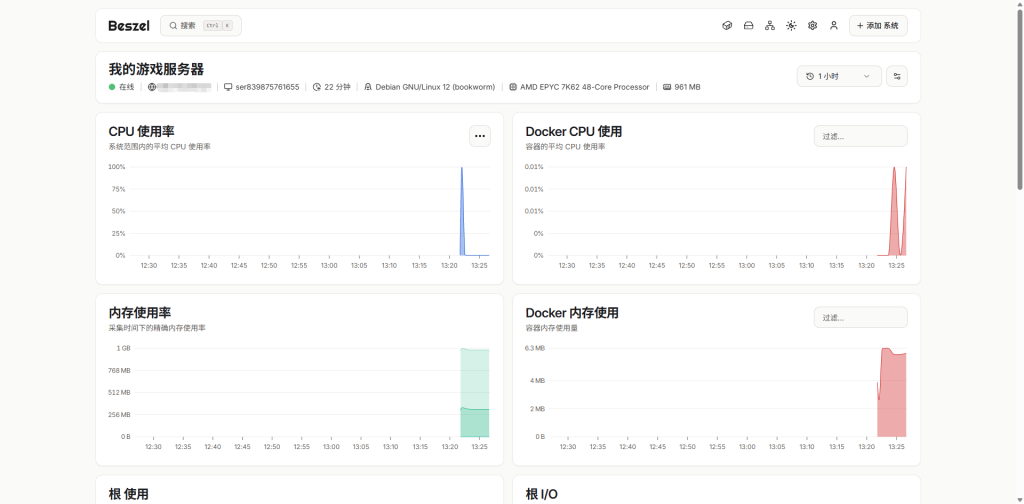Image resolution: width=1024 pixels, height=504 pixels.
Task: Click the Docker CPU 使用 chart heading
Action: click(x=574, y=131)
